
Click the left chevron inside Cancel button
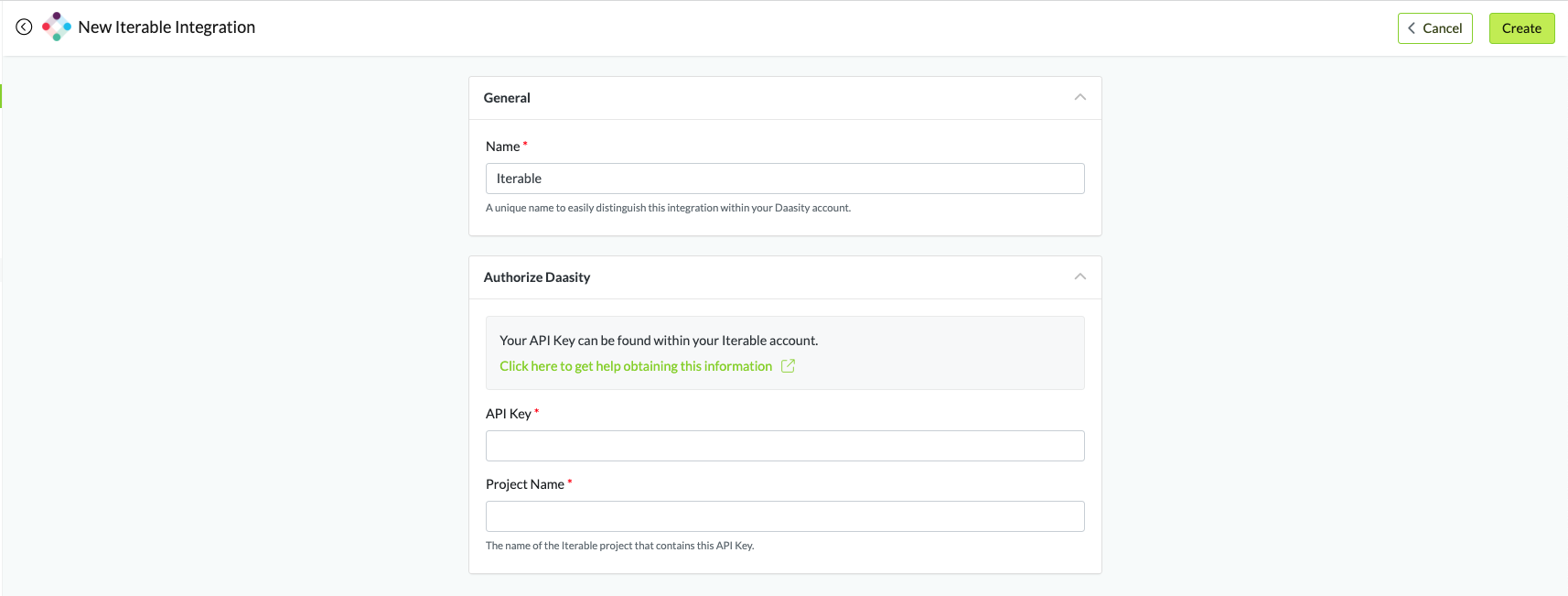(x=1412, y=28)
